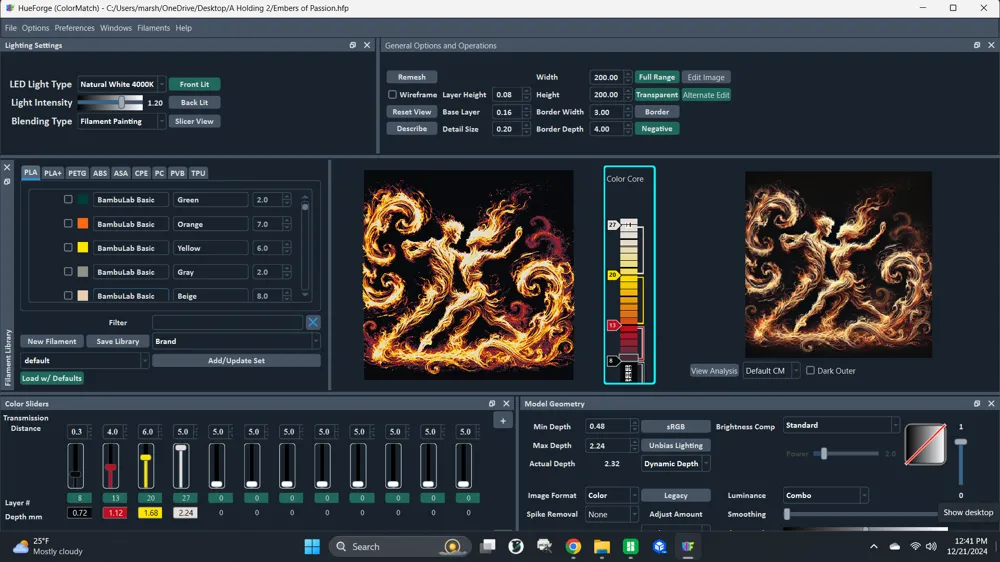Float the Lighting Settings panel
This screenshot has width=1000, height=562.
point(353,45)
